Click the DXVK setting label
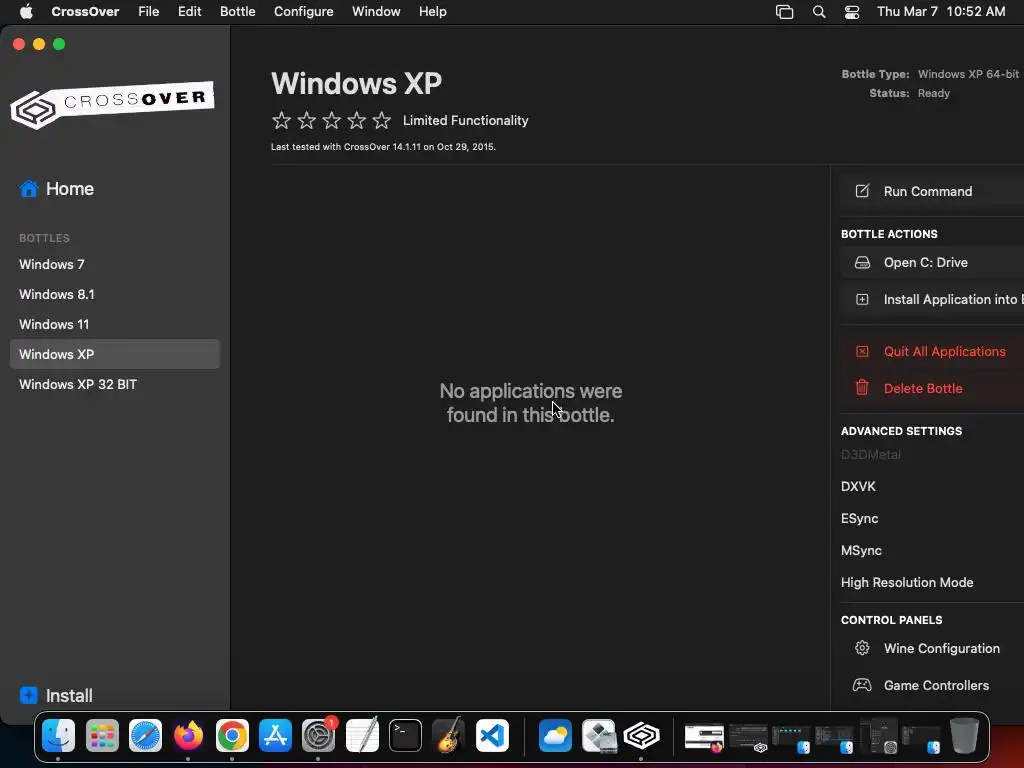The height and width of the screenshot is (768, 1024). 858,487
